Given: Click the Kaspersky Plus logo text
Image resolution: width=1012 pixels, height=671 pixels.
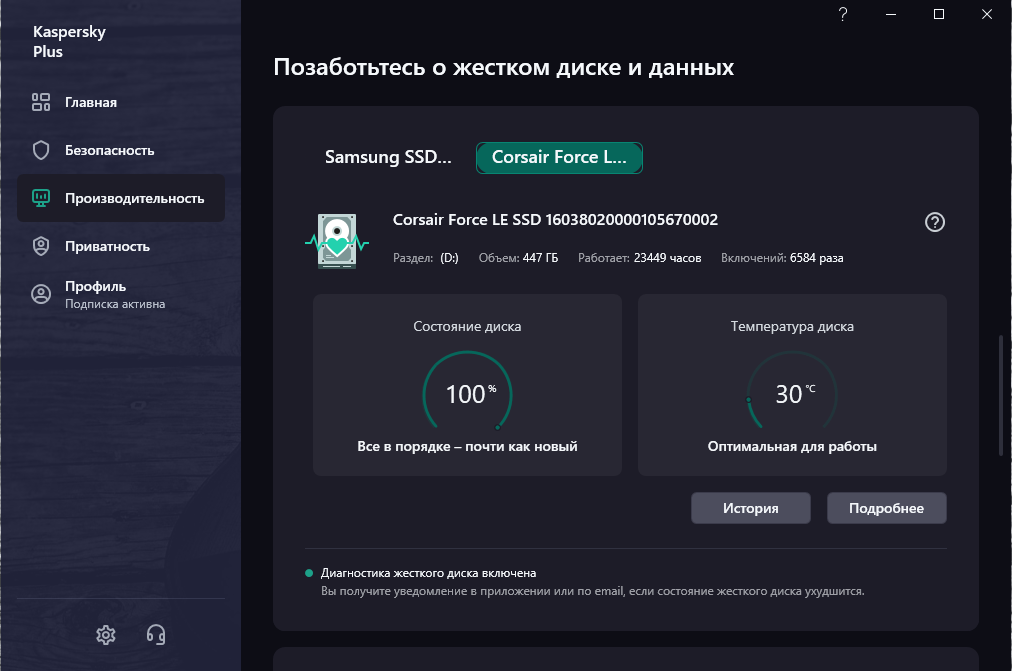Looking at the screenshot, I should pyautogui.click(x=69, y=41).
